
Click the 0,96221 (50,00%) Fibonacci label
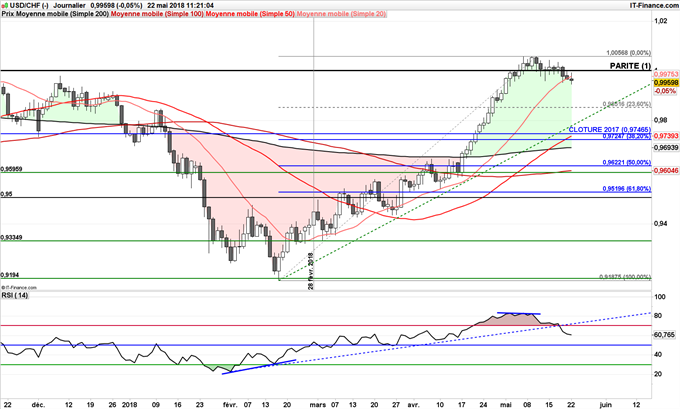pyautogui.click(x=627, y=163)
